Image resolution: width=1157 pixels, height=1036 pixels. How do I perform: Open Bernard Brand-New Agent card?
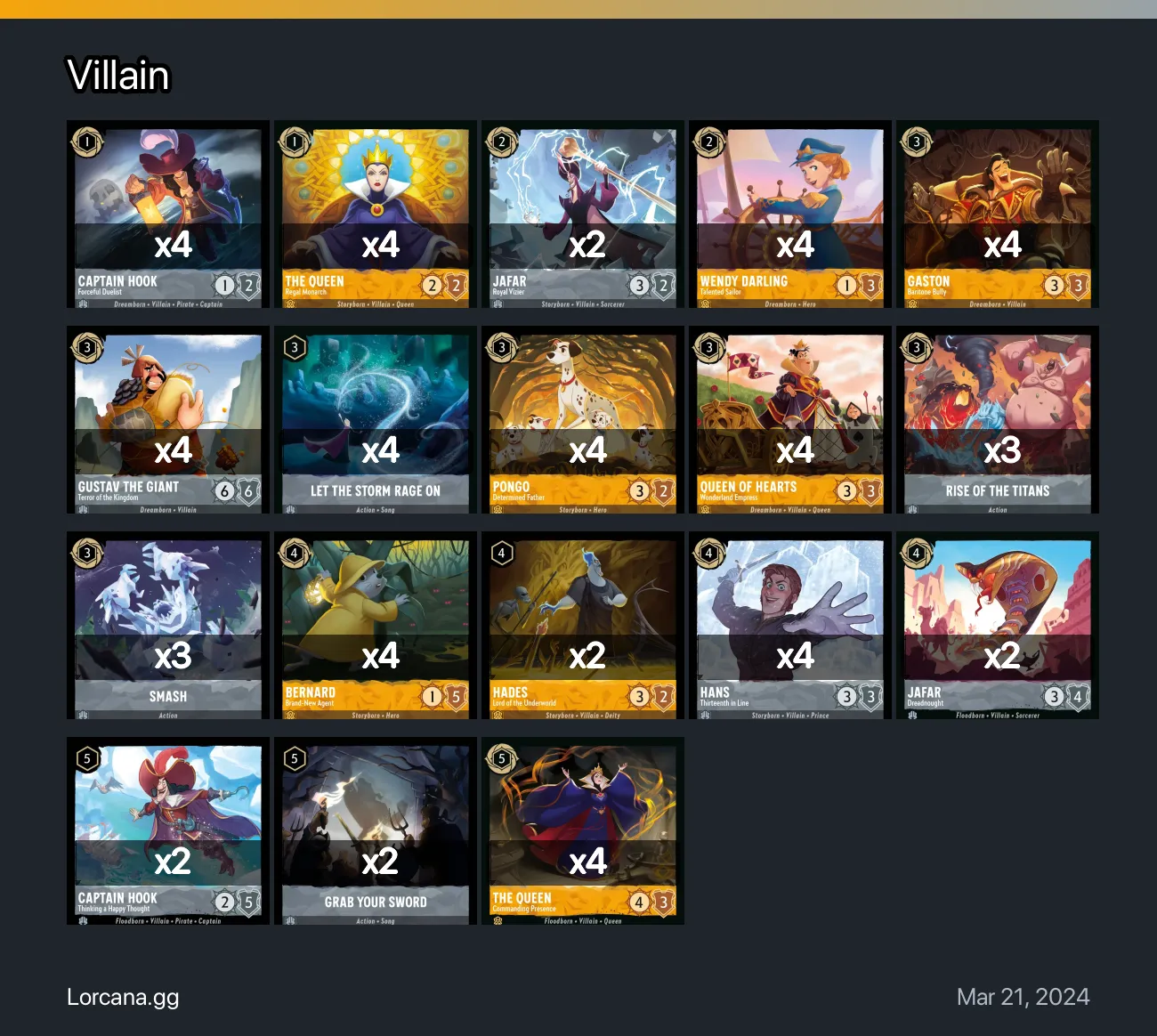(376, 626)
